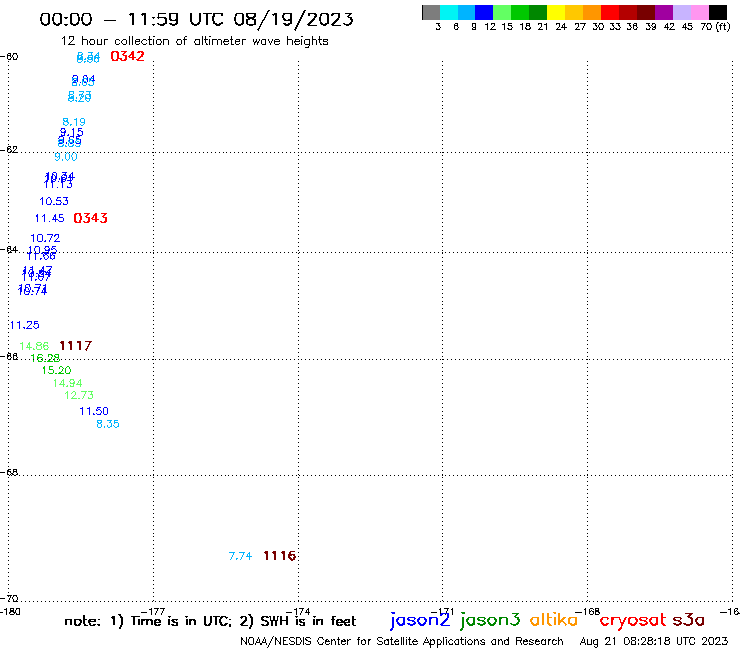This screenshot has width=740, height=650.
Task: Click the jason3 legend label
Action: [x=490, y=620]
